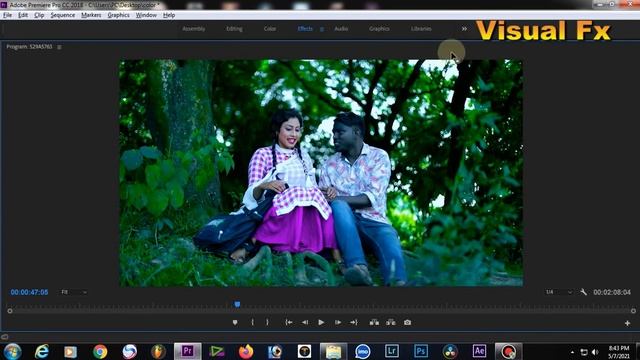Open Firefox from the taskbar
Viewport: 640px width, 360px height.
tap(246, 351)
